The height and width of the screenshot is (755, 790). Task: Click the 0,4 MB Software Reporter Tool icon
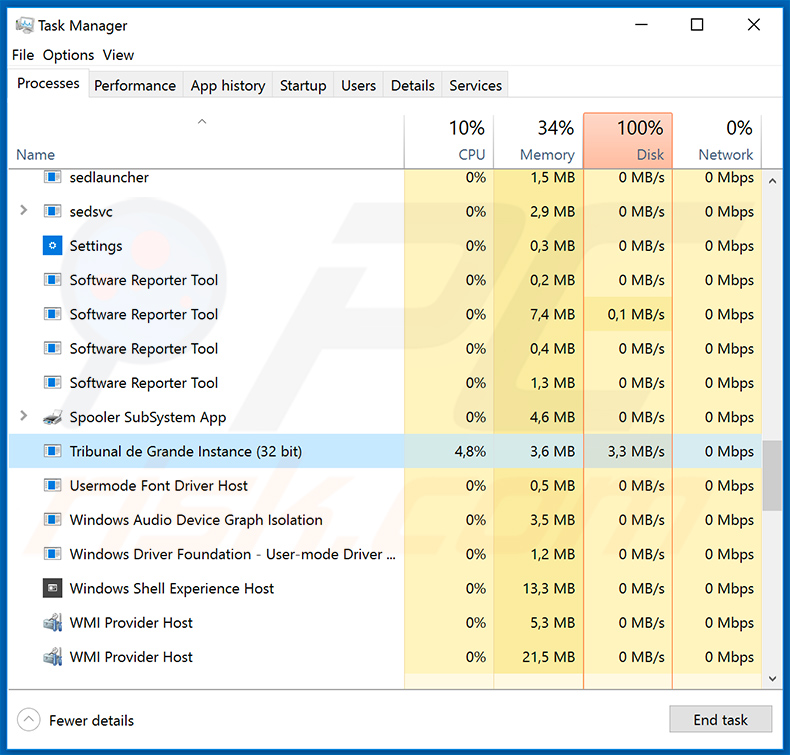pyautogui.click(x=52, y=348)
